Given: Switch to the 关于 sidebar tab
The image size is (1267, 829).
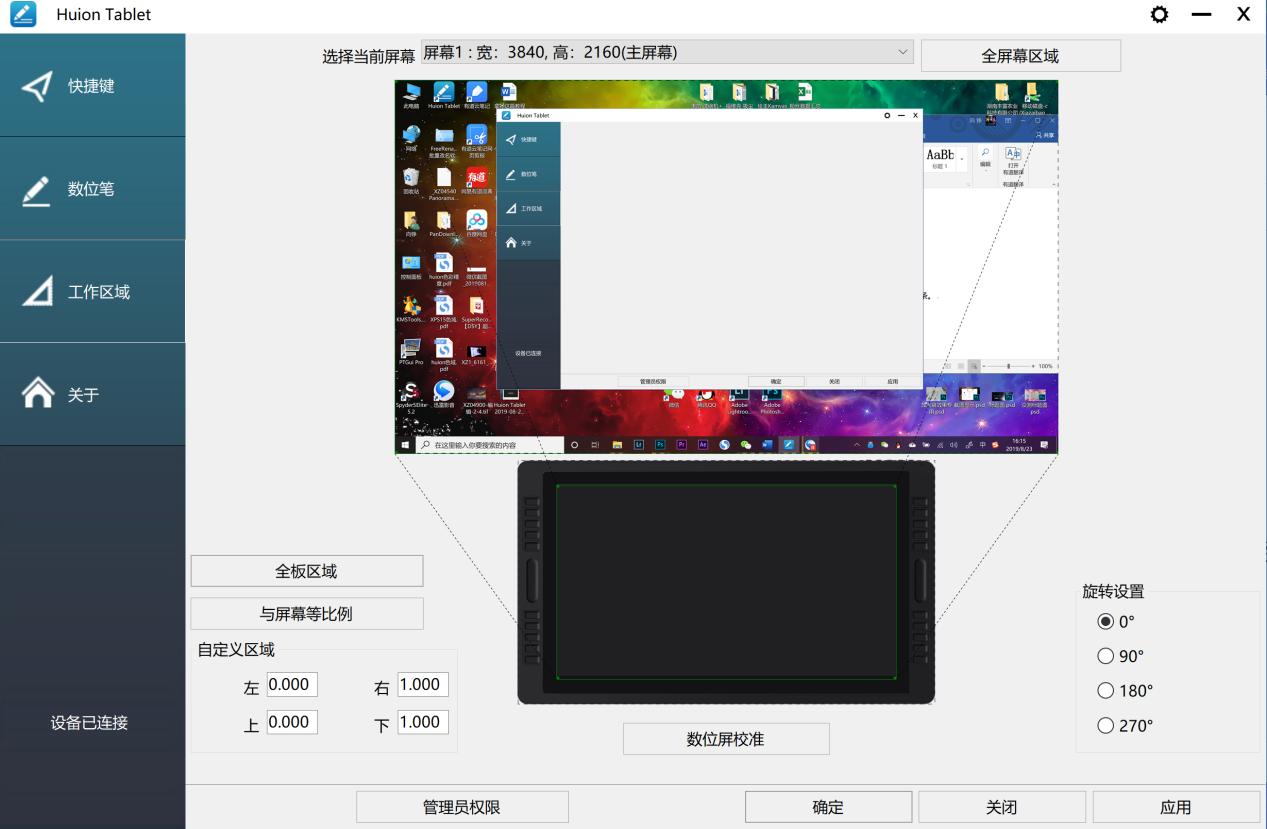Looking at the screenshot, I should pos(90,393).
